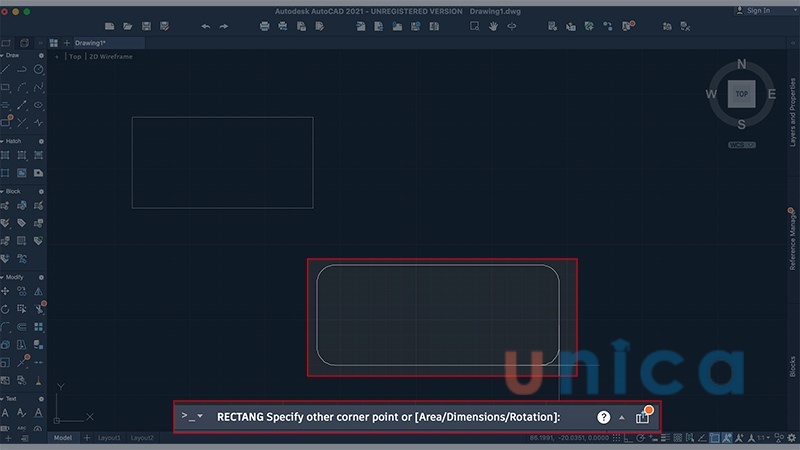Viewport: 800px width, 450px height.
Task: Print the drawing with the printer icon
Action: click(264, 26)
